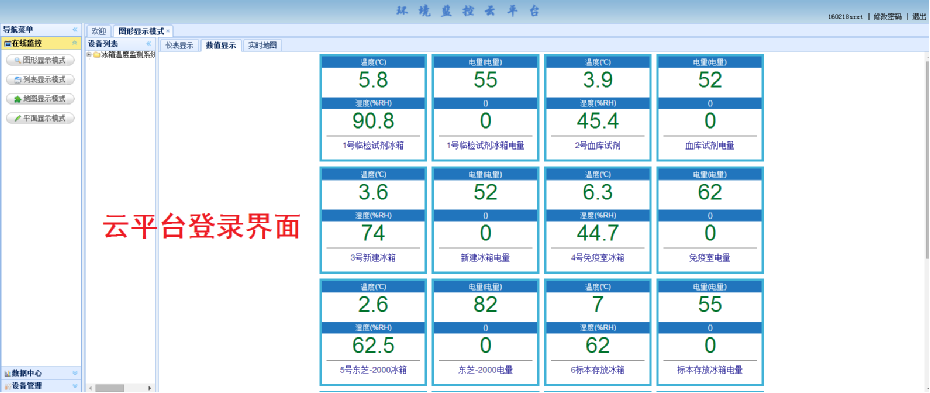Click the 数据中心 chart icon
The image size is (930, 393).
pyautogui.click(x=7, y=373)
